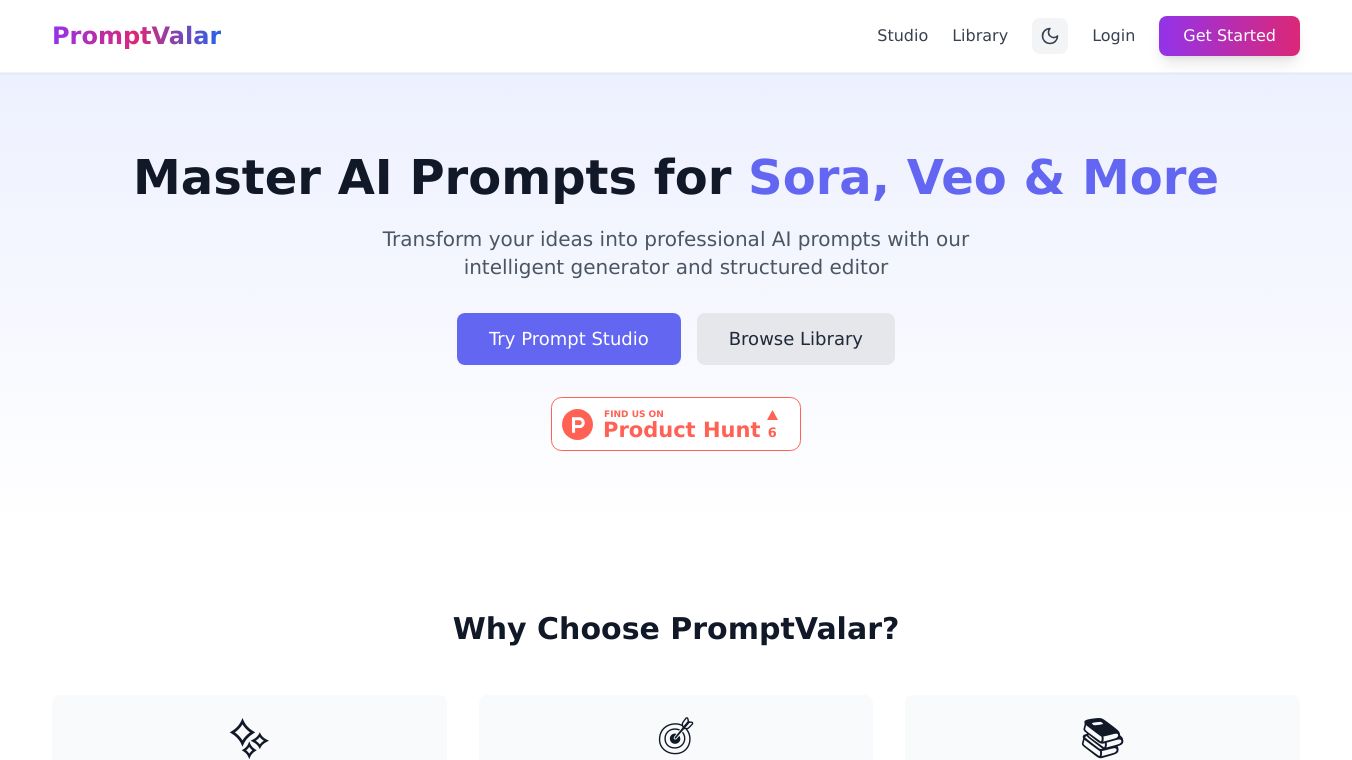Go to Library in the top navigation

(x=979, y=36)
